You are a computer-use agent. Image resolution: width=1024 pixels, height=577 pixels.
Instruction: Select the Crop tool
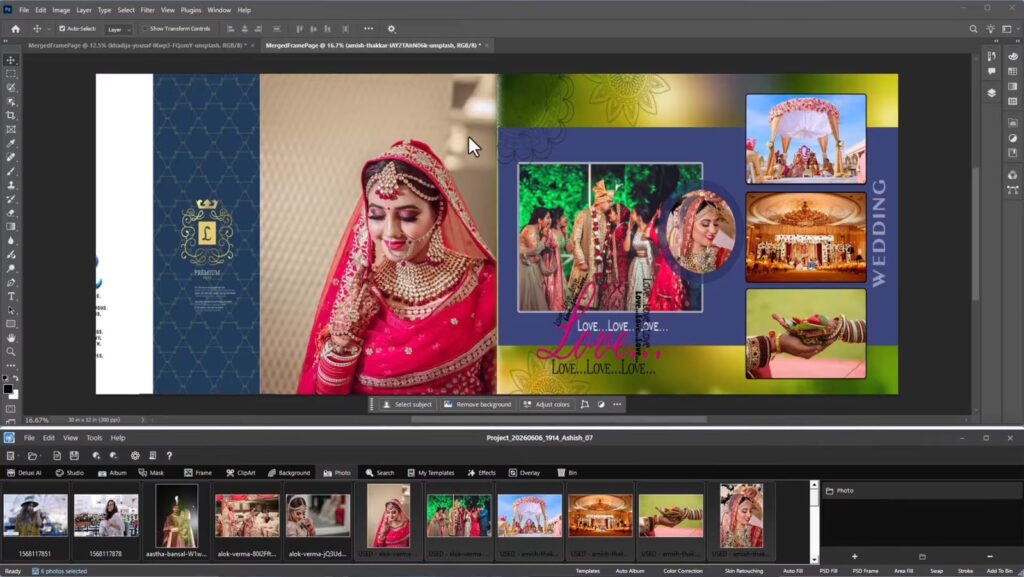coord(11,116)
